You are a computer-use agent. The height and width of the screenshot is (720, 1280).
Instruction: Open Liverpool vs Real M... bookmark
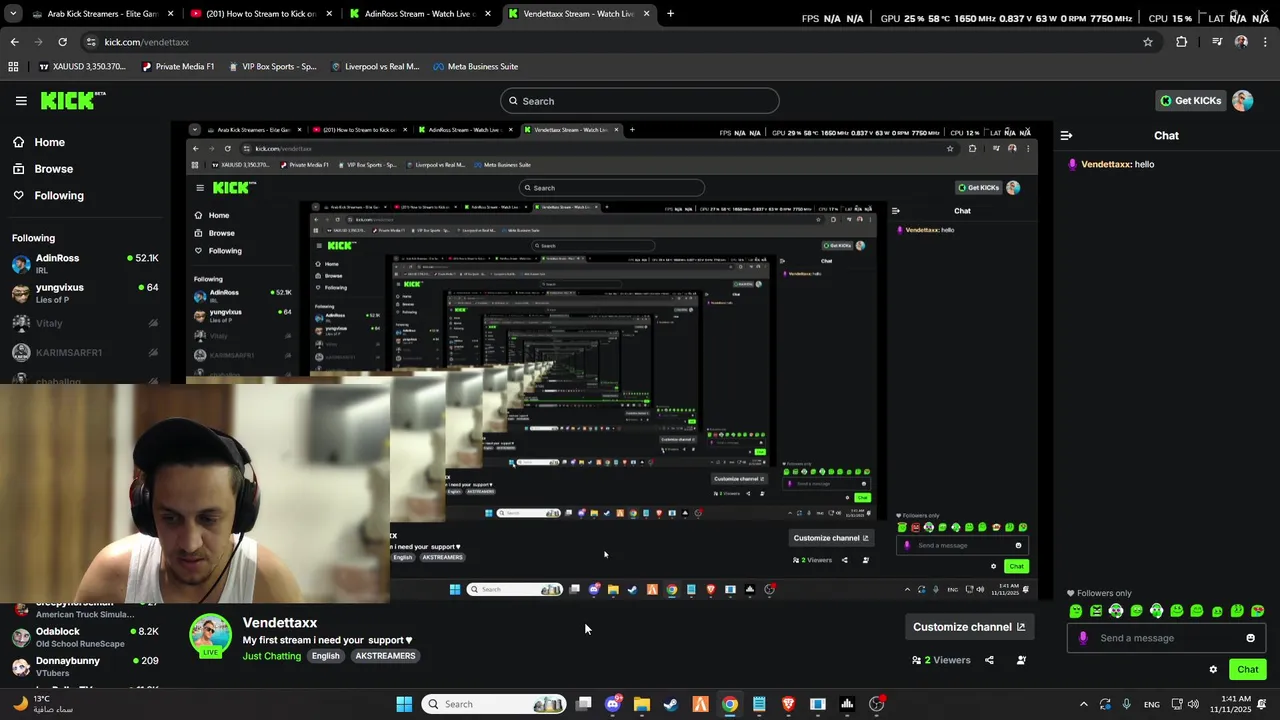pyautogui.click(x=375, y=67)
